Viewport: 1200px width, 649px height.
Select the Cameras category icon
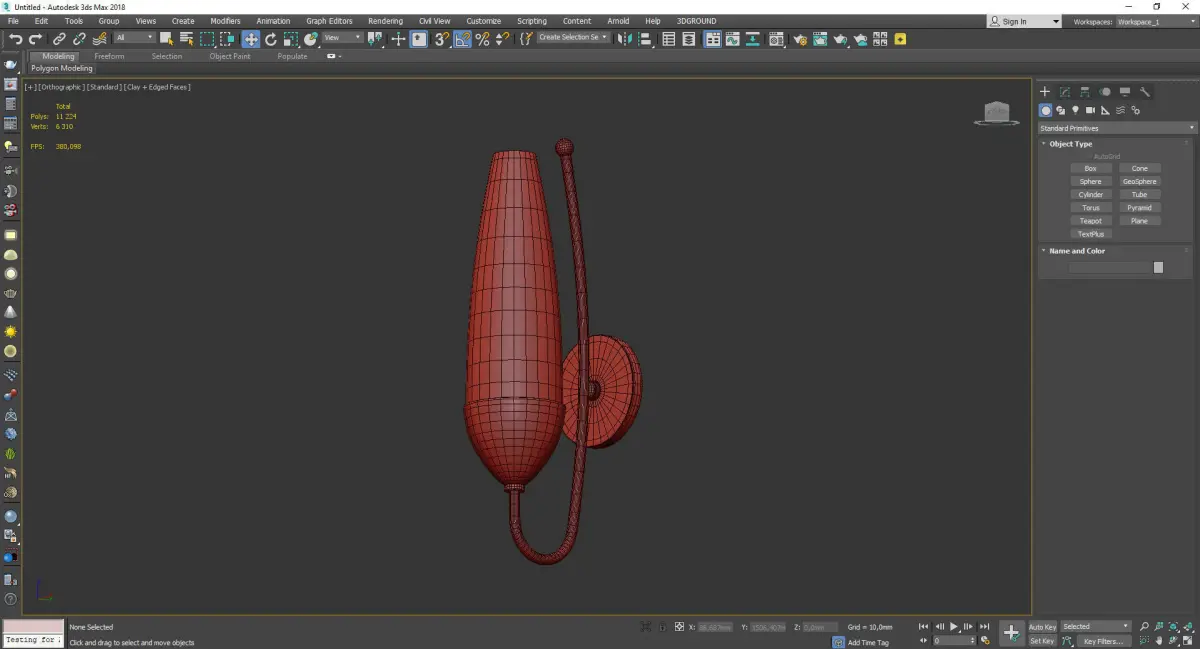pos(1090,110)
